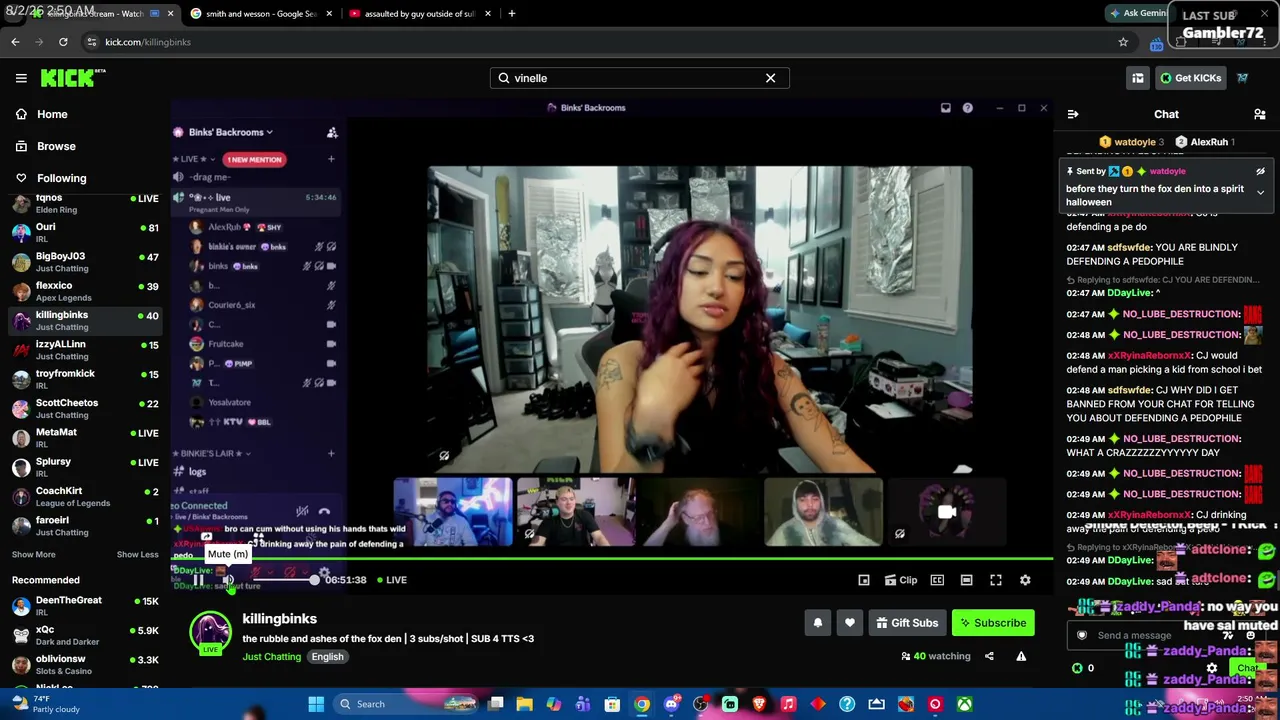Image resolution: width=1280 pixels, height=720 pixels.
Task: Reload the page
Action: [63, 42]
